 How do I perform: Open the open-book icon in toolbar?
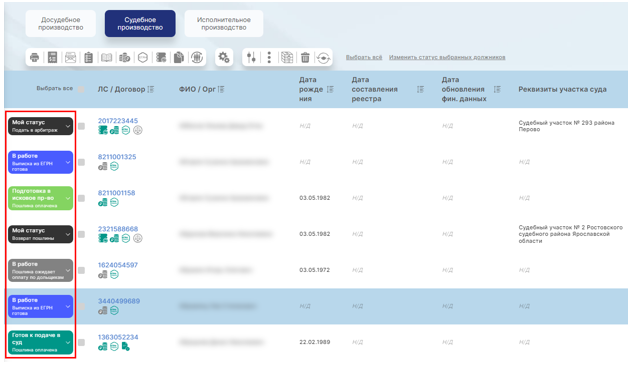click(x=106, y=58)
